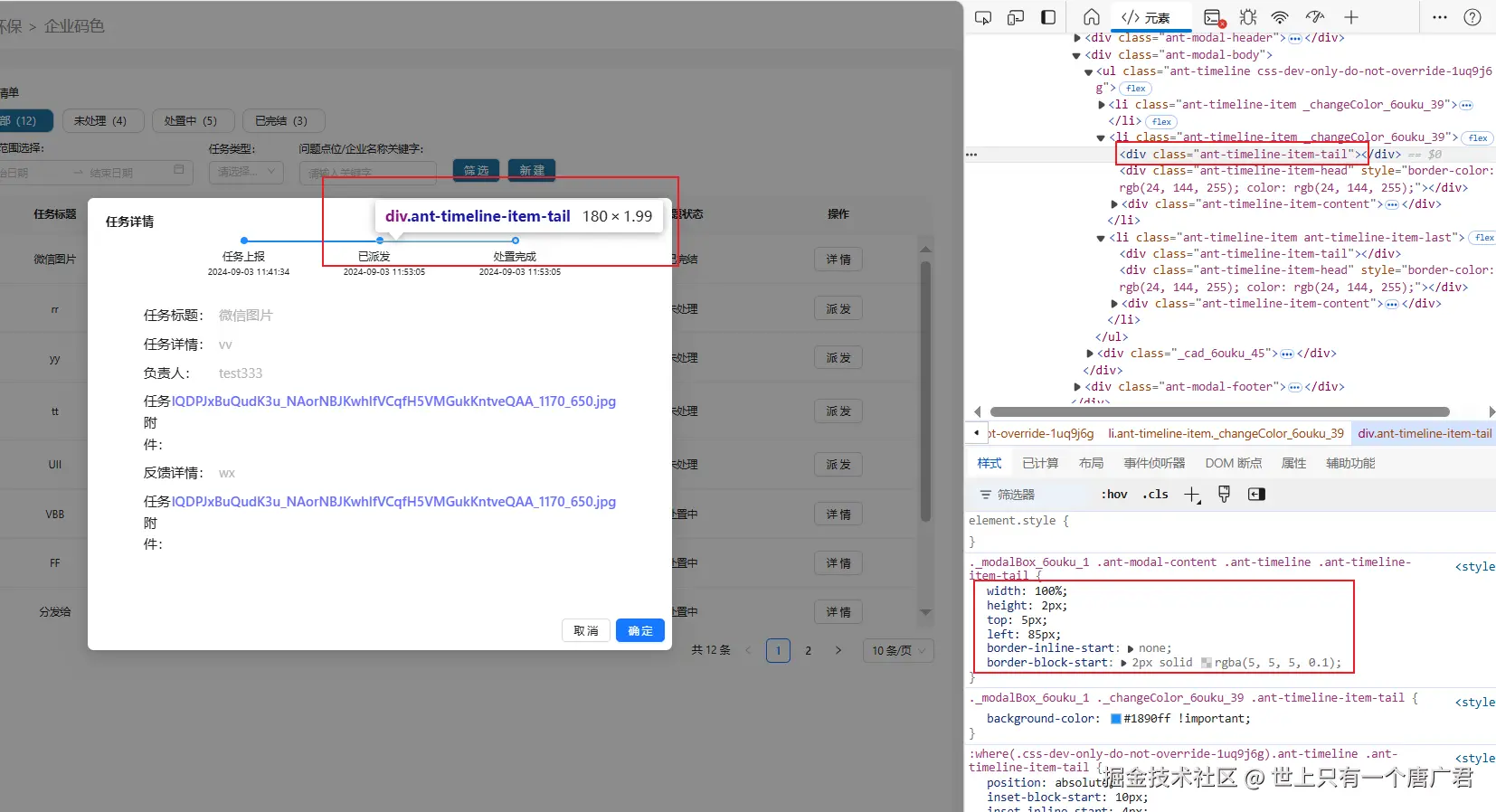The height and width of the screenshot is (812, 1496).
Task: Expand the ant-modal-header div node
Action: point(1076,38)
